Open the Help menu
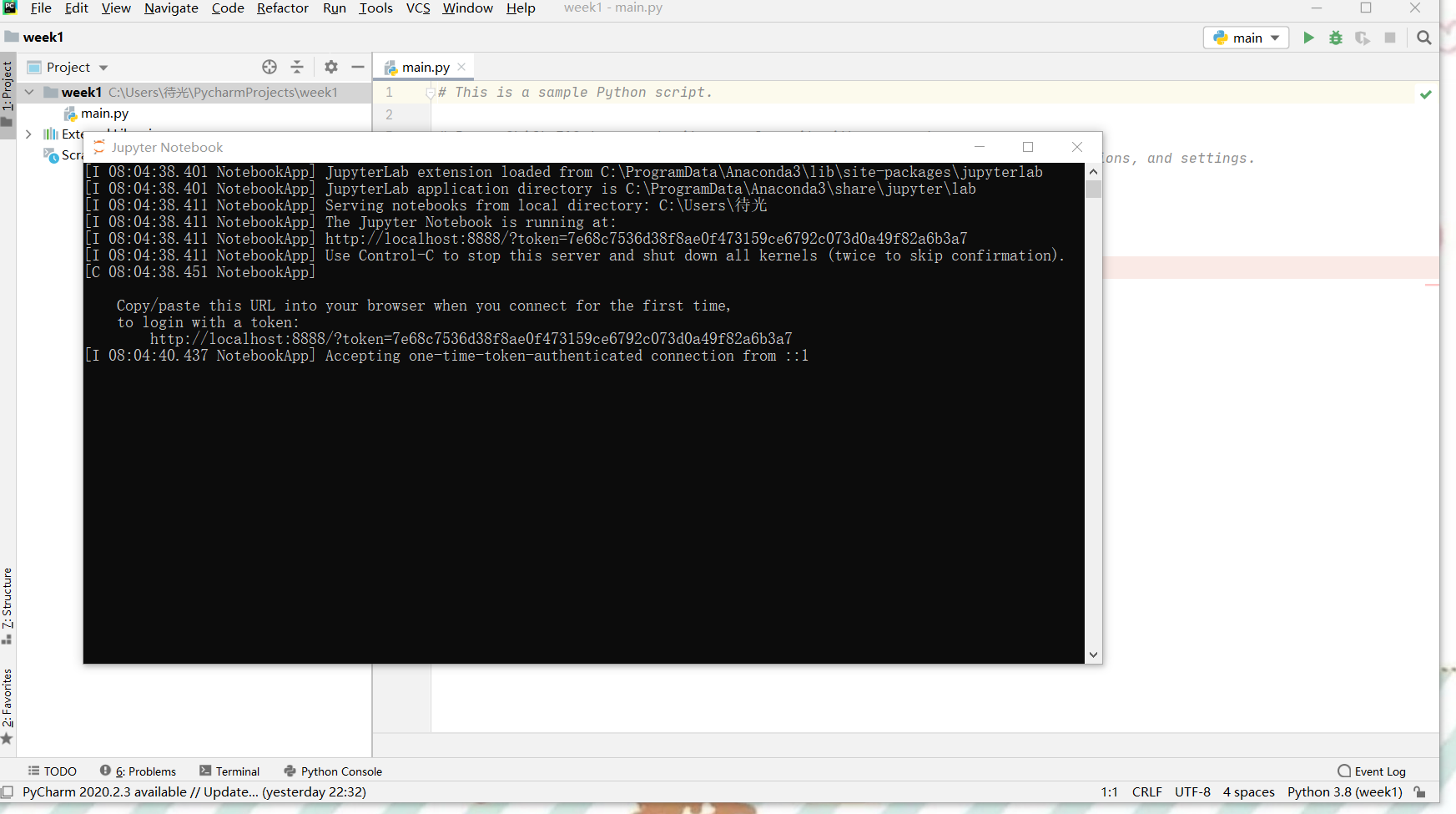 click(x=521, y=8)
